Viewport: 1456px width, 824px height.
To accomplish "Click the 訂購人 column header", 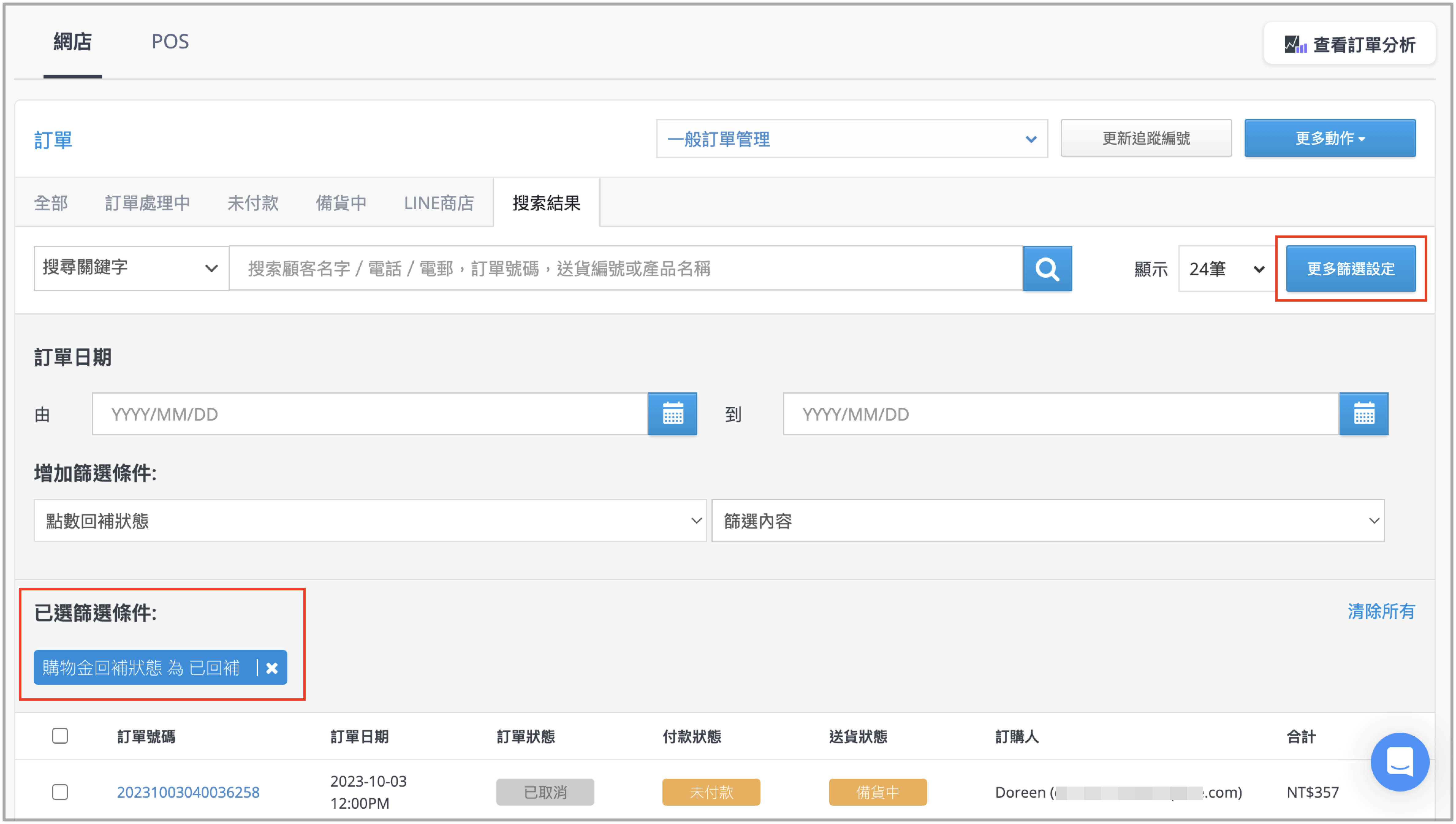I will (1017, 736).
